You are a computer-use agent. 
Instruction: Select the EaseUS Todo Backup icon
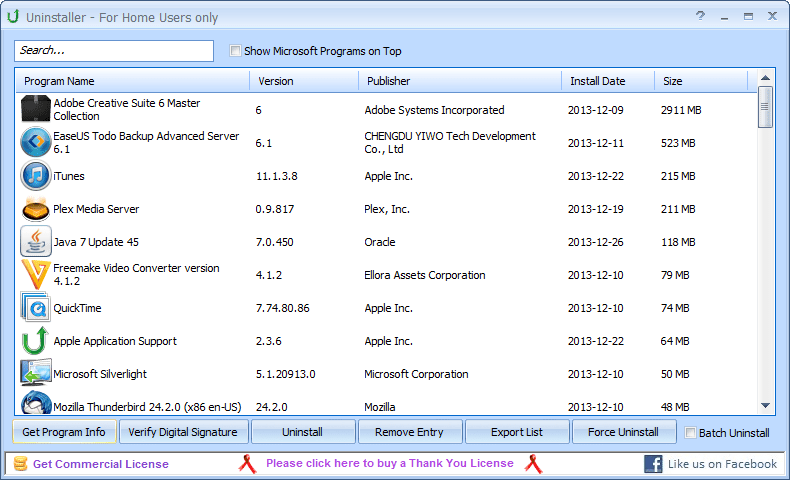click(x=35, y=143)
